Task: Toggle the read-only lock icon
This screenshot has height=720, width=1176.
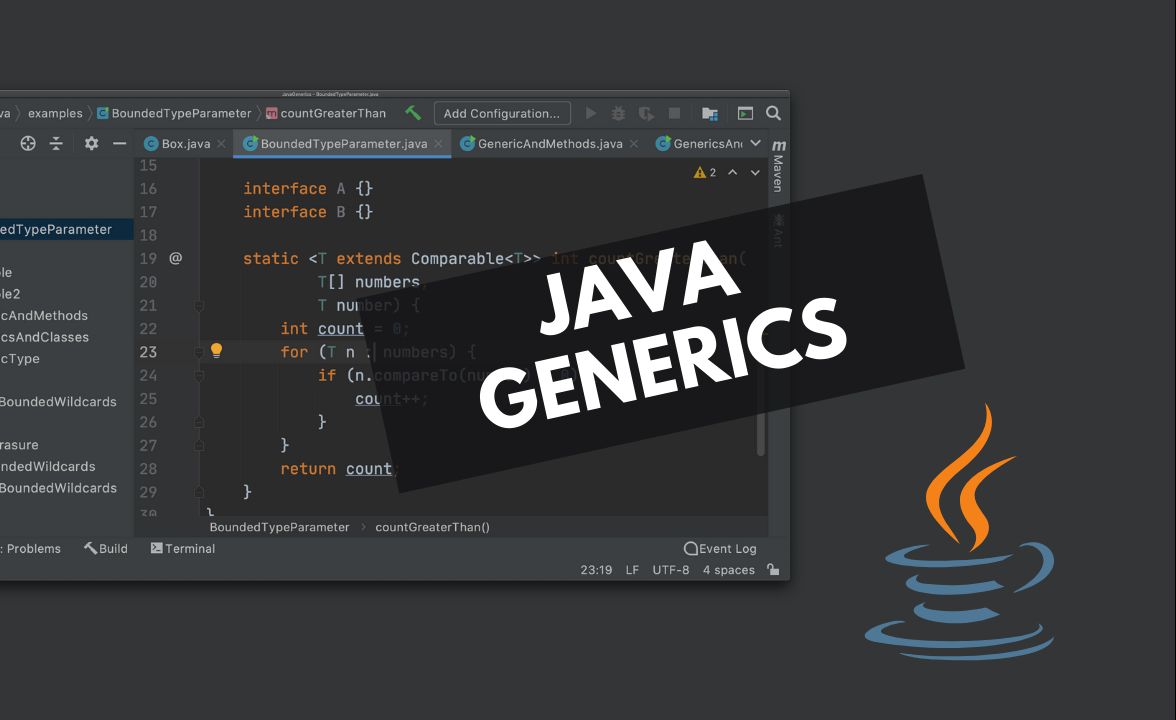Action: point(772,570)
